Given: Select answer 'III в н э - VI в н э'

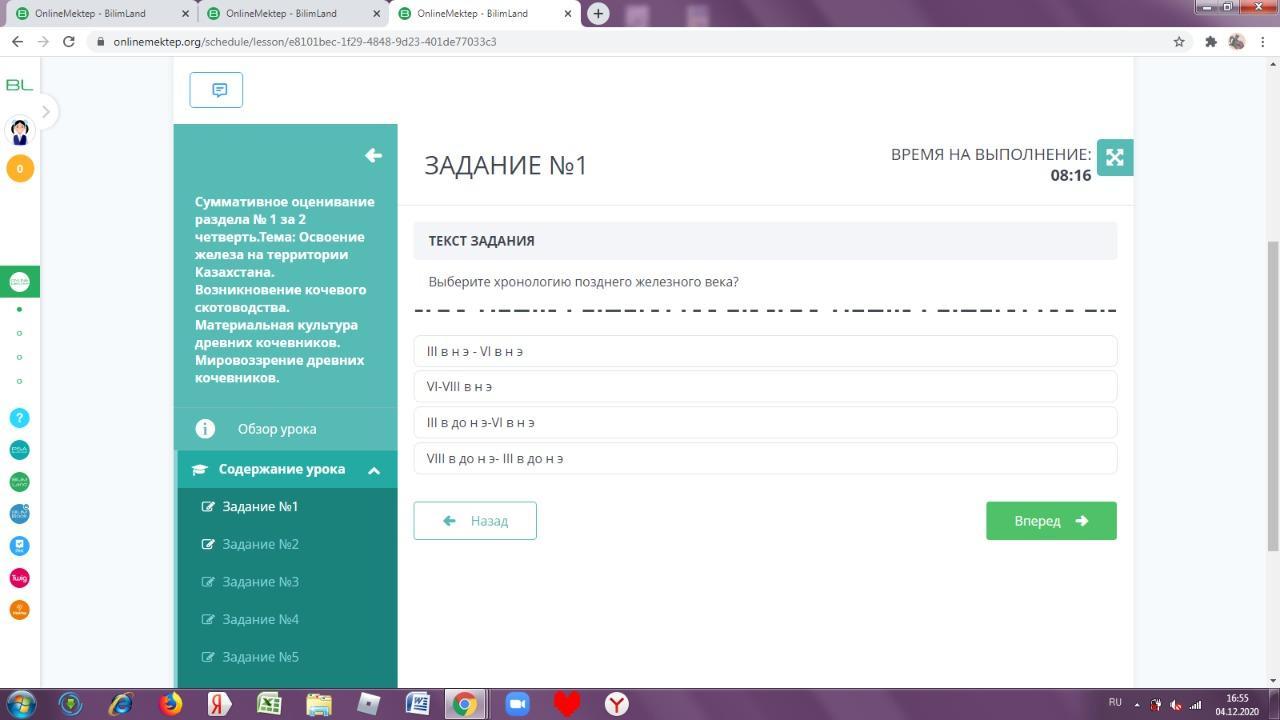Looking at the screenshot, I should click(764, 351).
